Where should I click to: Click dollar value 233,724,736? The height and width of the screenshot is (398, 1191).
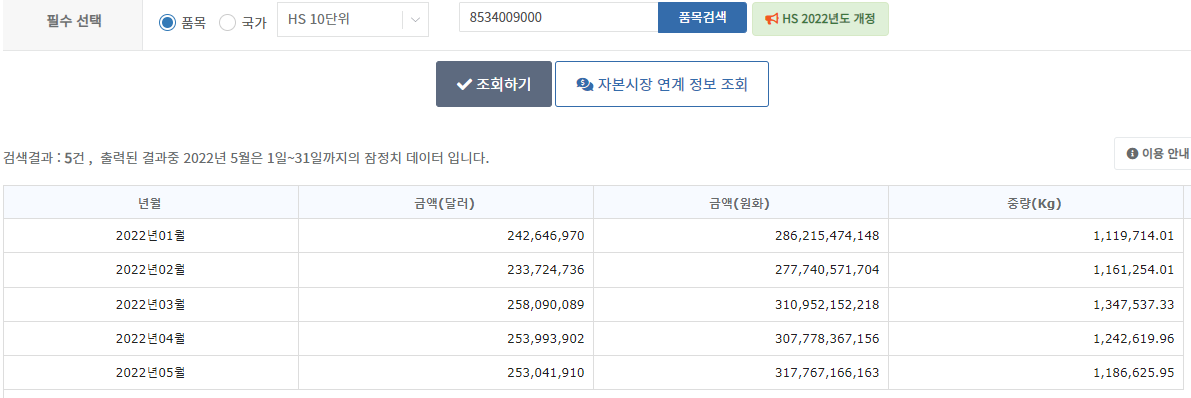point(545,270)
